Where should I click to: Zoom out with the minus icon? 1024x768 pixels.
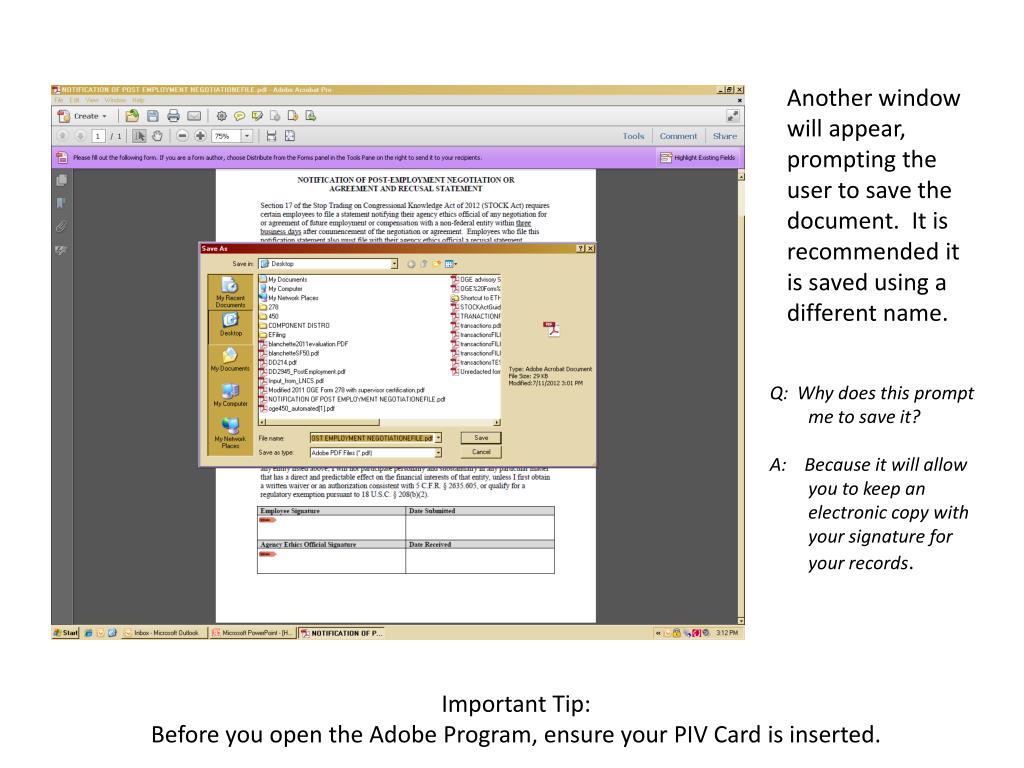183,136
